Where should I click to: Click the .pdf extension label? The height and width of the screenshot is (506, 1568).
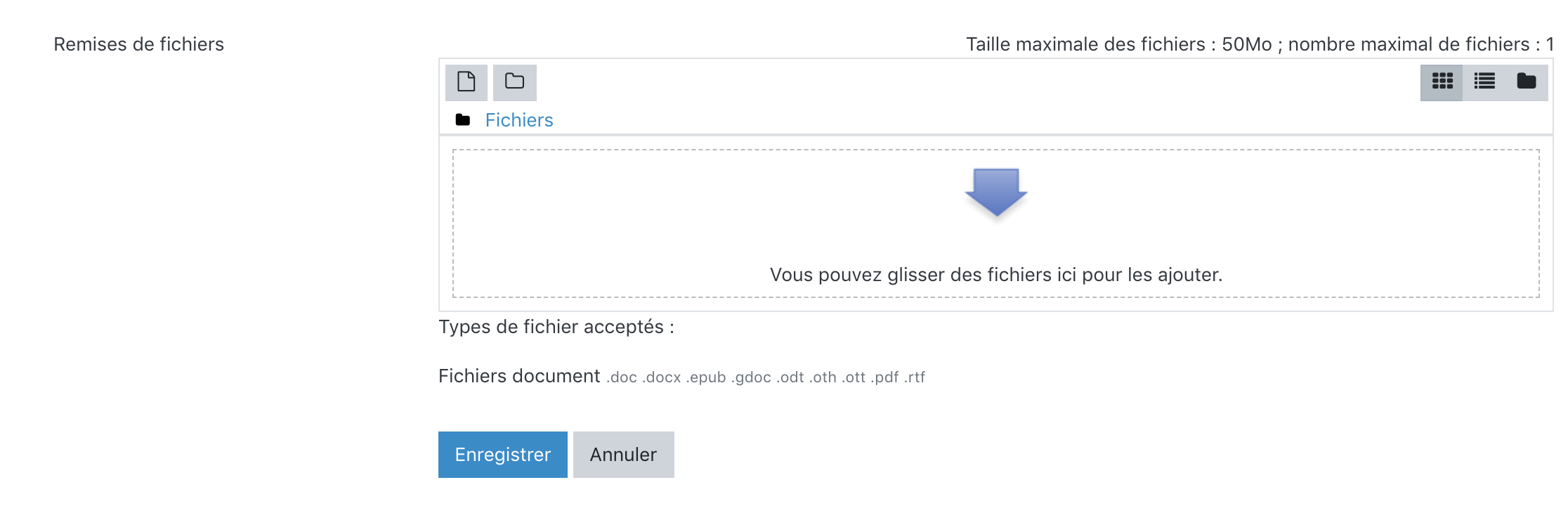pos(884,377)
